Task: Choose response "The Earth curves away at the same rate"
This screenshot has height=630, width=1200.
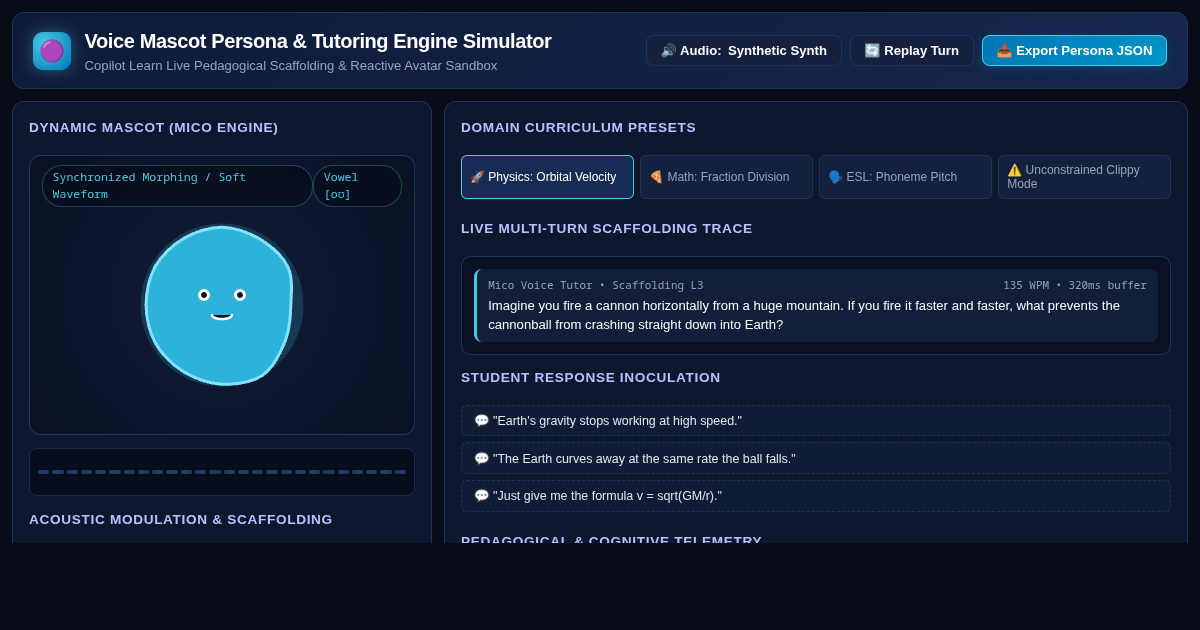Action: point(816,459)
